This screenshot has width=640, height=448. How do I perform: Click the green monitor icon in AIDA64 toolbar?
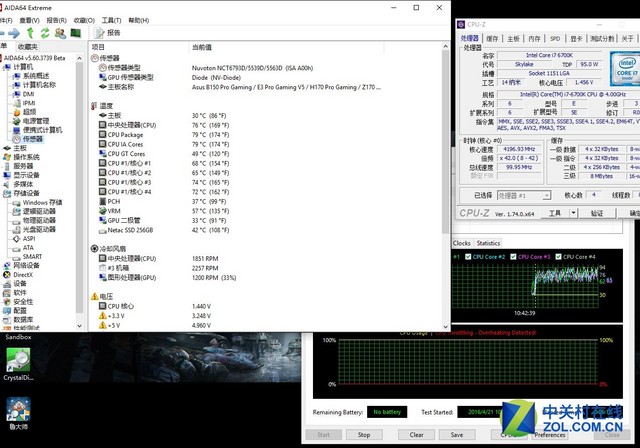[x=76, y=33]
